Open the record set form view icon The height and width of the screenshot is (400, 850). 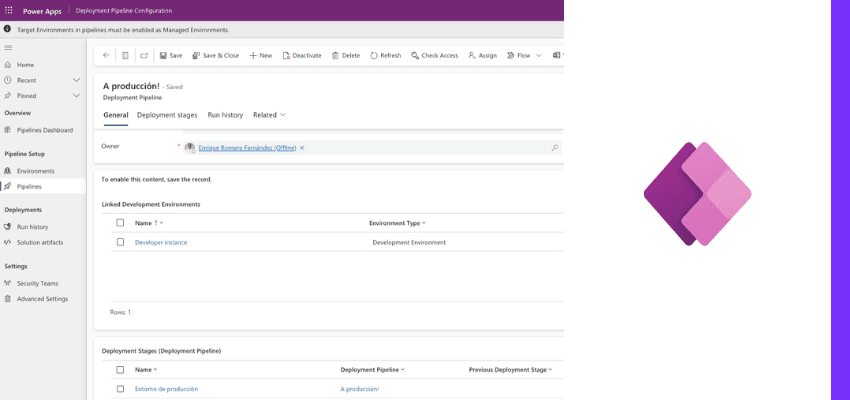125,55
